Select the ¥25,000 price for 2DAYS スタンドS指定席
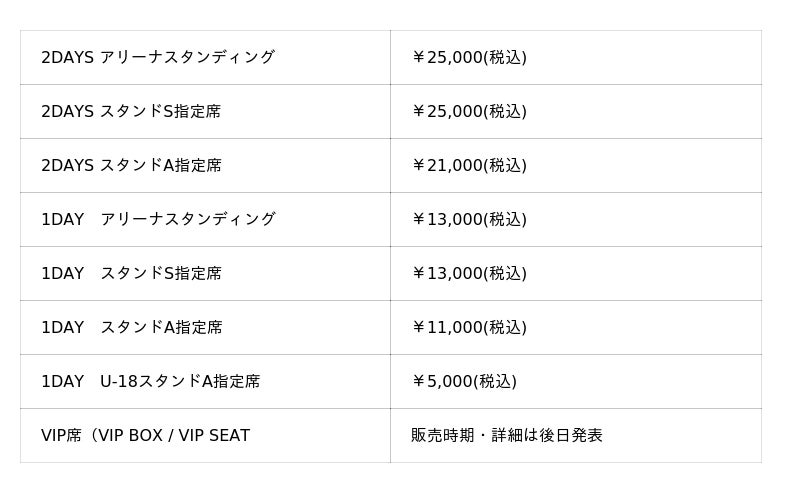Image resolution: width=800 pixels, height=493 pixels. 469,112
